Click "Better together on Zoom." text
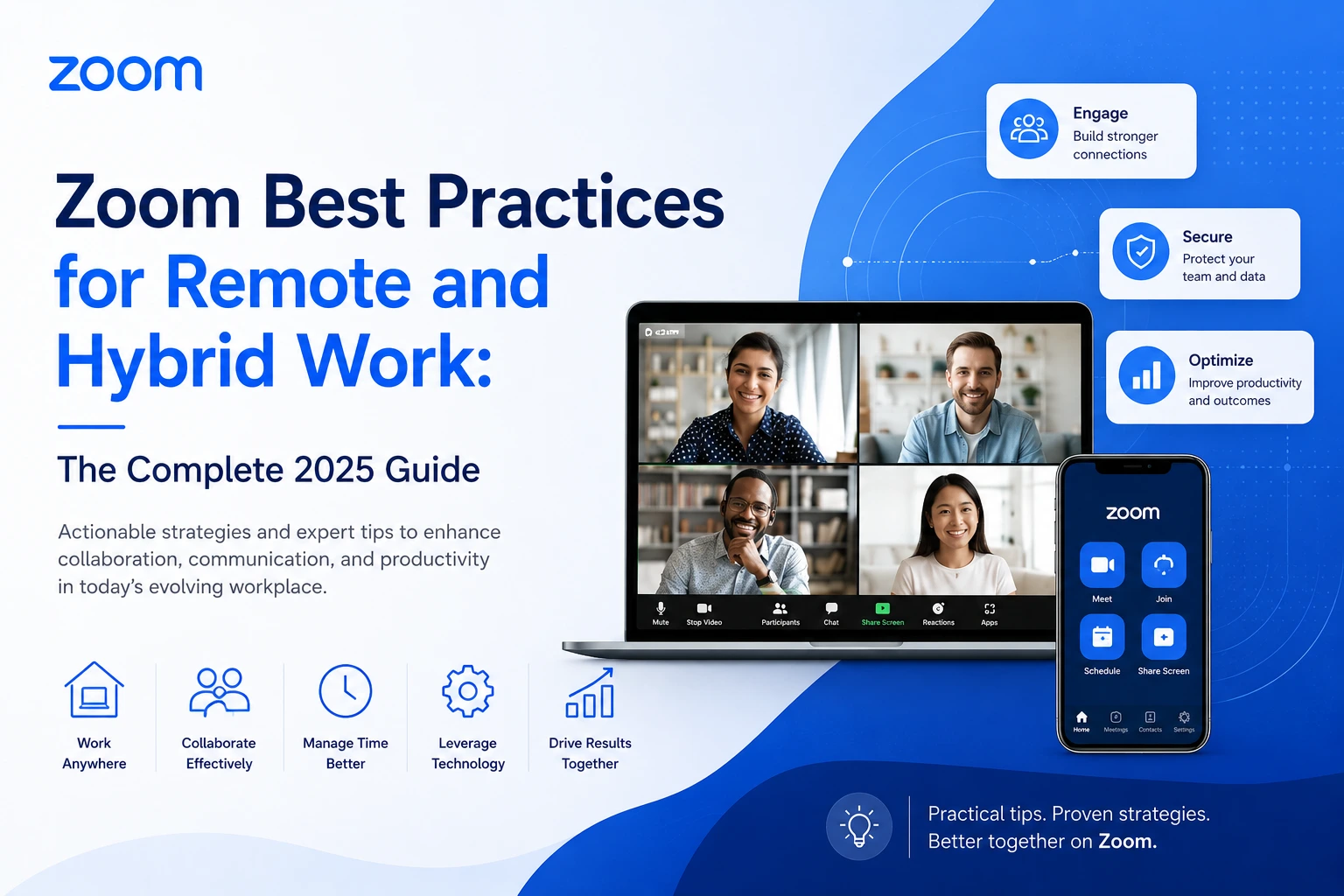This screenshot has height=896, width=1344. [x=1042, y=842]
